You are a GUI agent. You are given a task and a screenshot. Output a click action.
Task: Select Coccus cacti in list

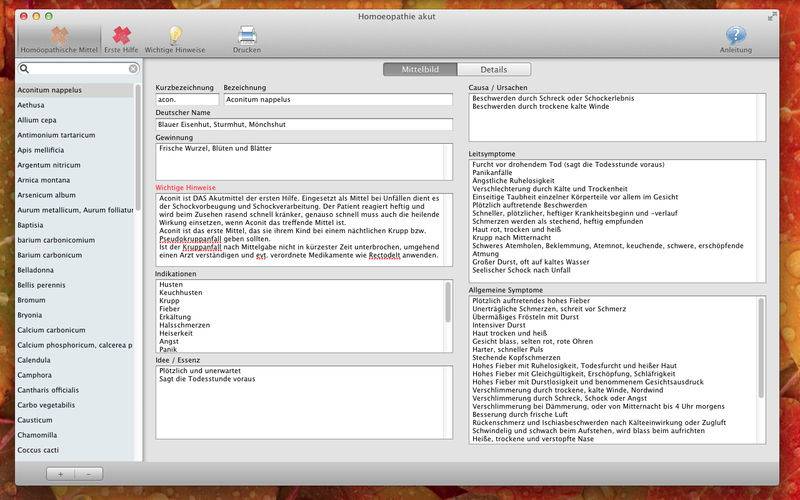(x=75, y=451)
